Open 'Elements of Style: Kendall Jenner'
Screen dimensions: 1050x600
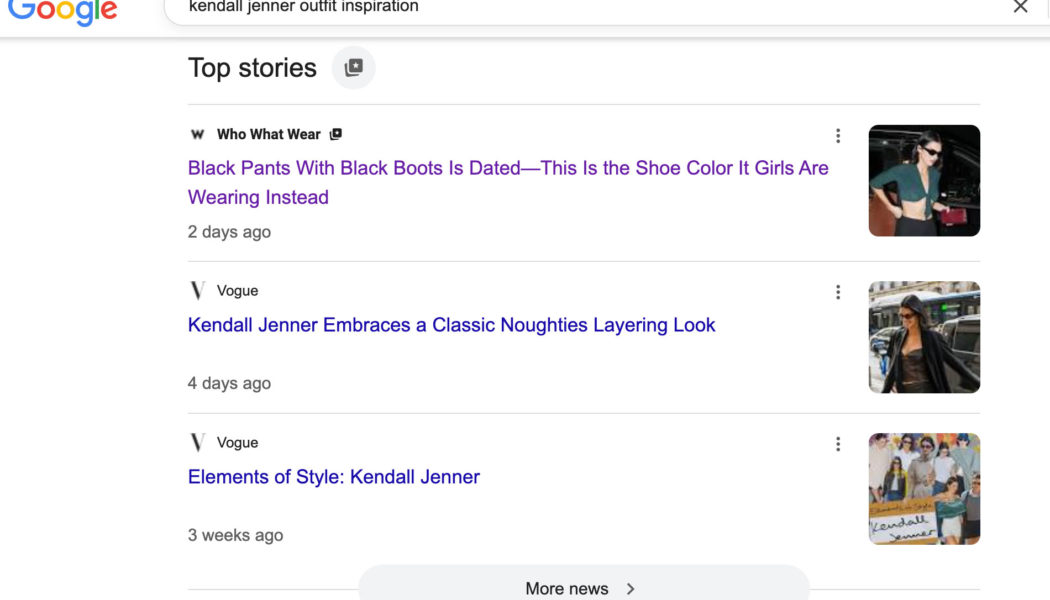(x=333, y=477)
